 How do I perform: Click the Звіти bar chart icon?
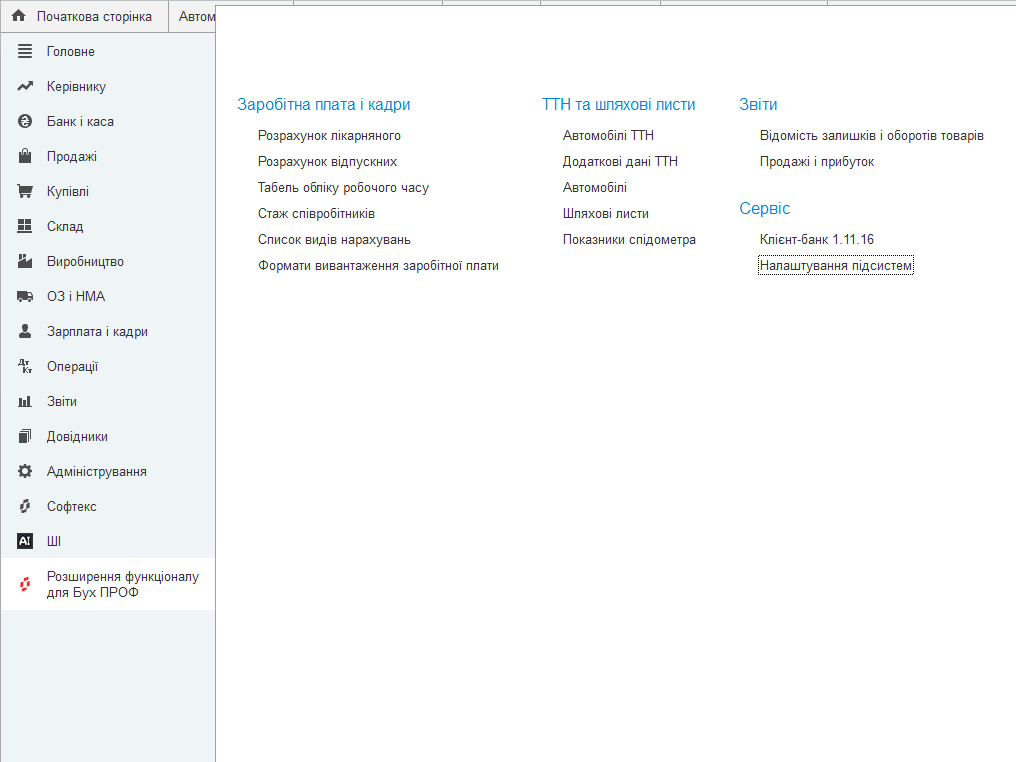coord(25,401)
